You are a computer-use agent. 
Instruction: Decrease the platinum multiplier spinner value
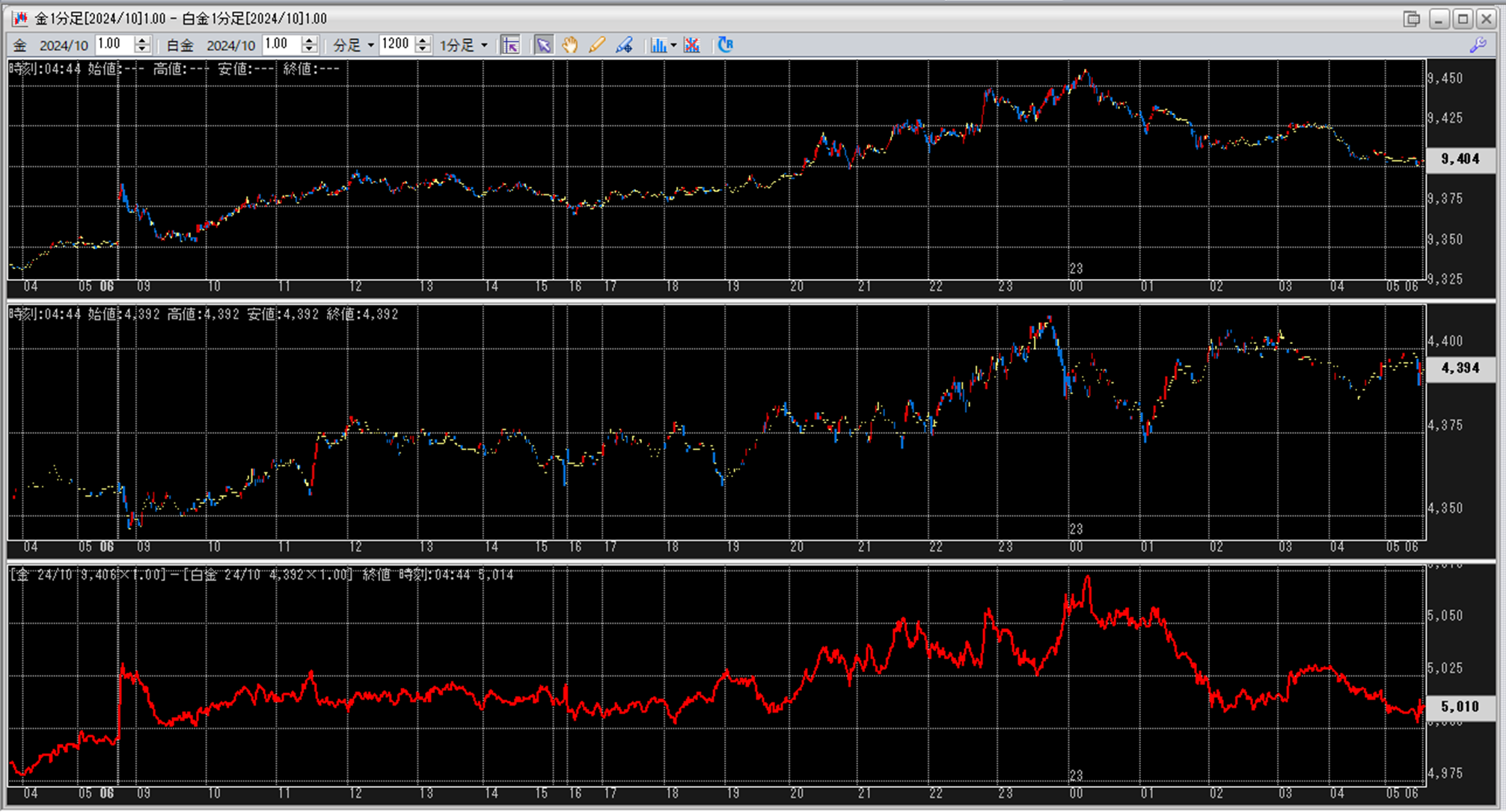pos(309,50)
